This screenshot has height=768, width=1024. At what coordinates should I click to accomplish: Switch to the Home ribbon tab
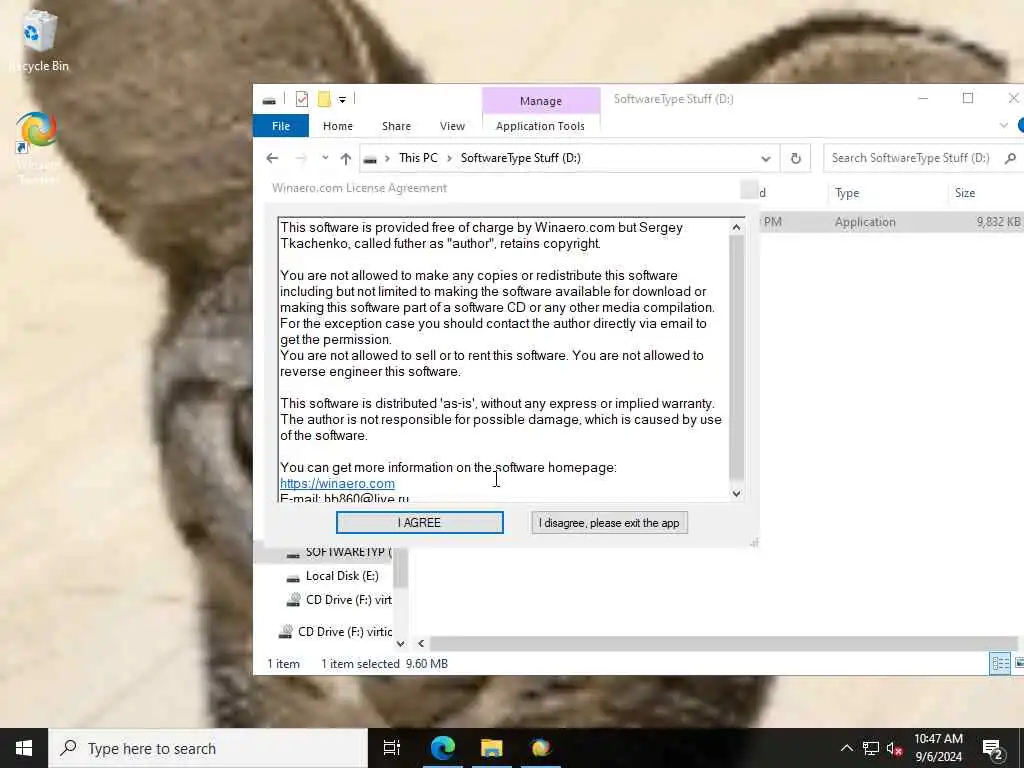[338, 126]
